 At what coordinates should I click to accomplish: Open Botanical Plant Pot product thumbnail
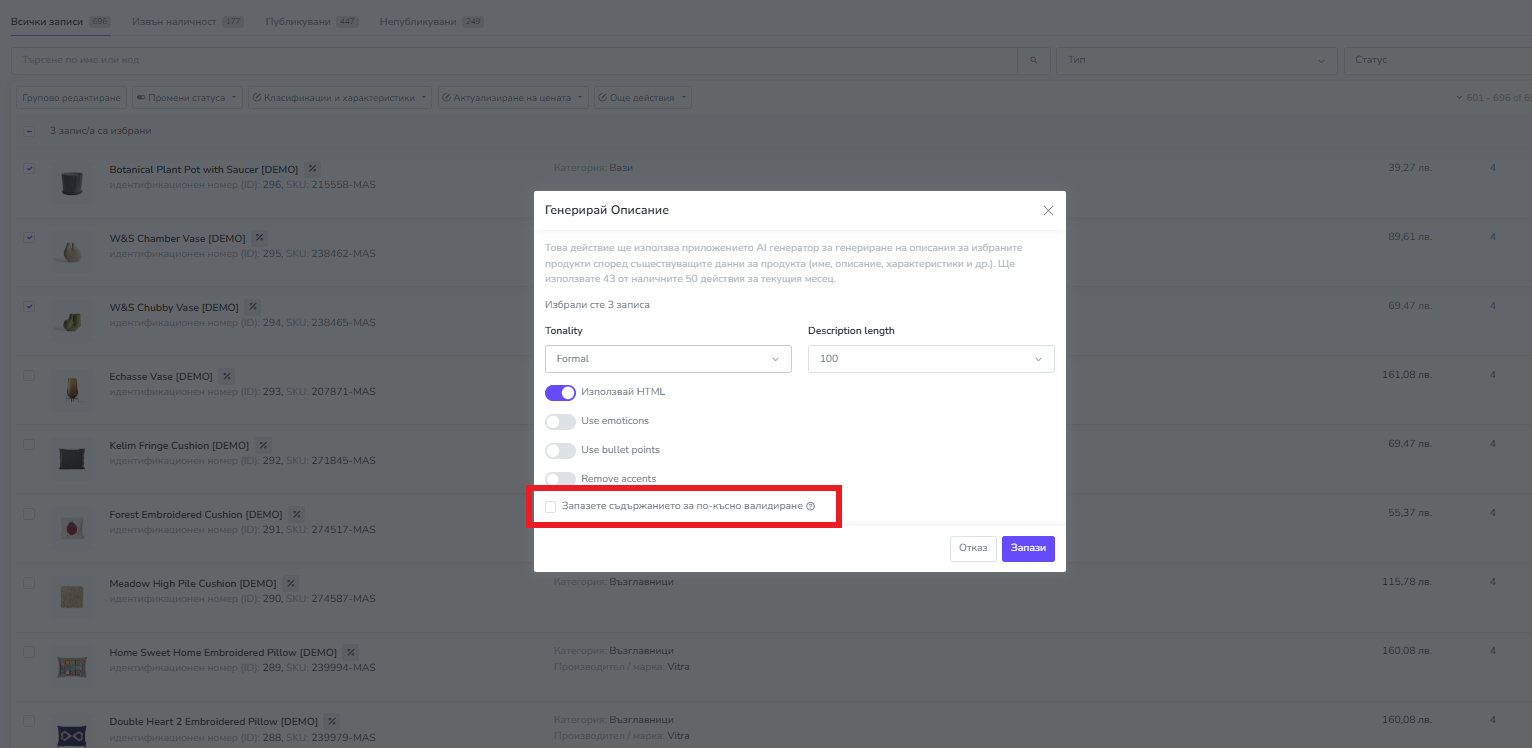click(71, 183)
